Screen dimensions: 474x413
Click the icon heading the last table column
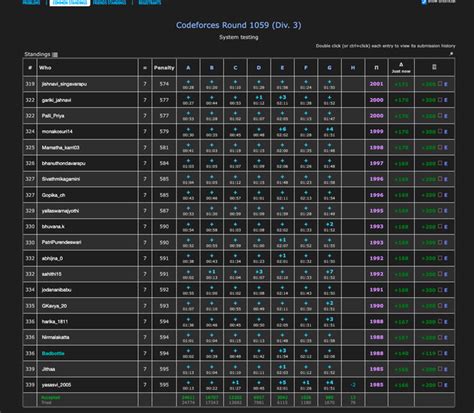pos(434,67)
